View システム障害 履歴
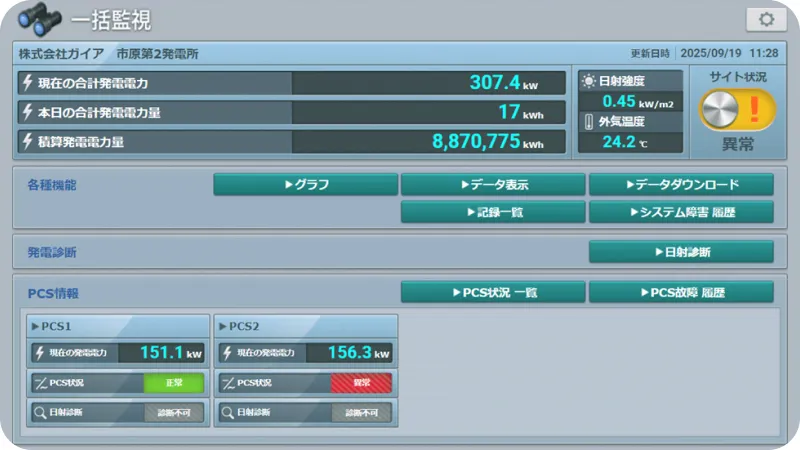 (x=681, y=212)
